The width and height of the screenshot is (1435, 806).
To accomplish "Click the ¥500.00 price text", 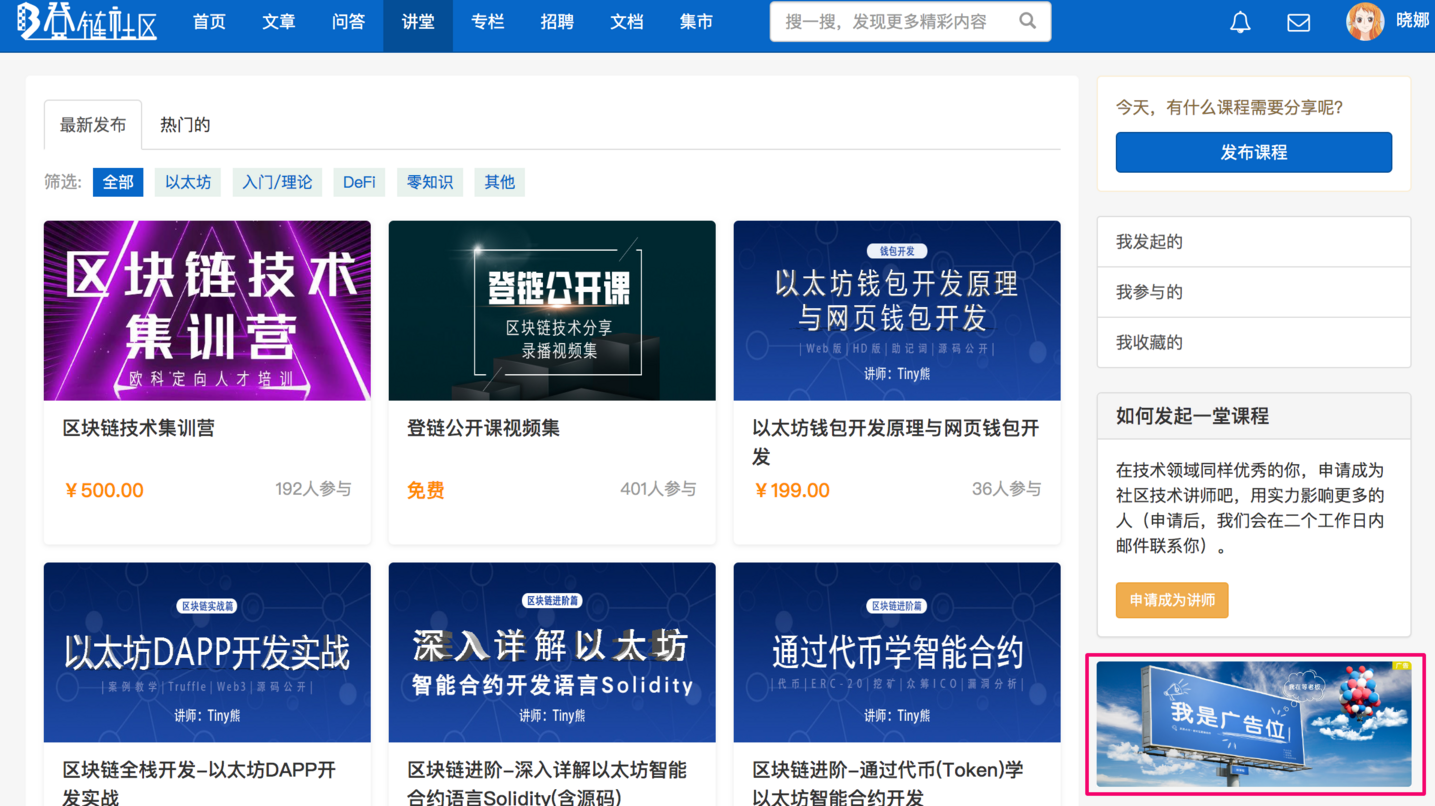I will [x=104, y=490].
